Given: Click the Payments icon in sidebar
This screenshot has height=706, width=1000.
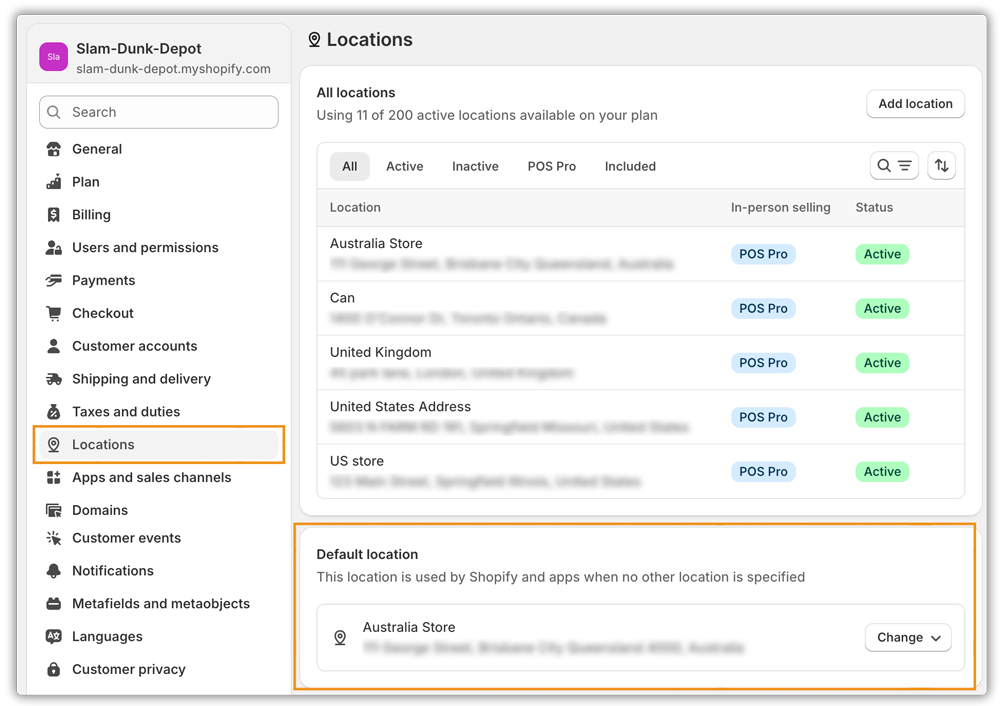Looking at the screenshot, I should pos(54,281).
